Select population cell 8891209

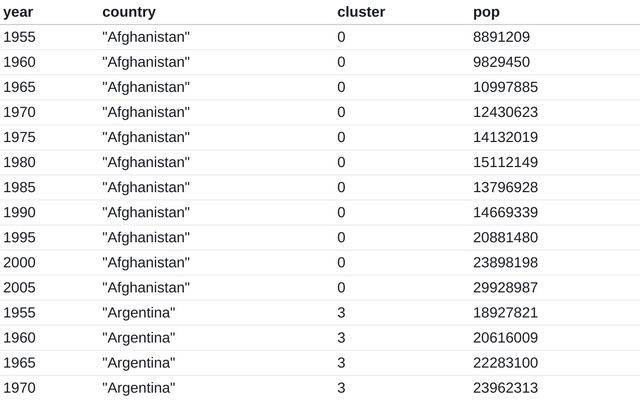coord(501,37)
